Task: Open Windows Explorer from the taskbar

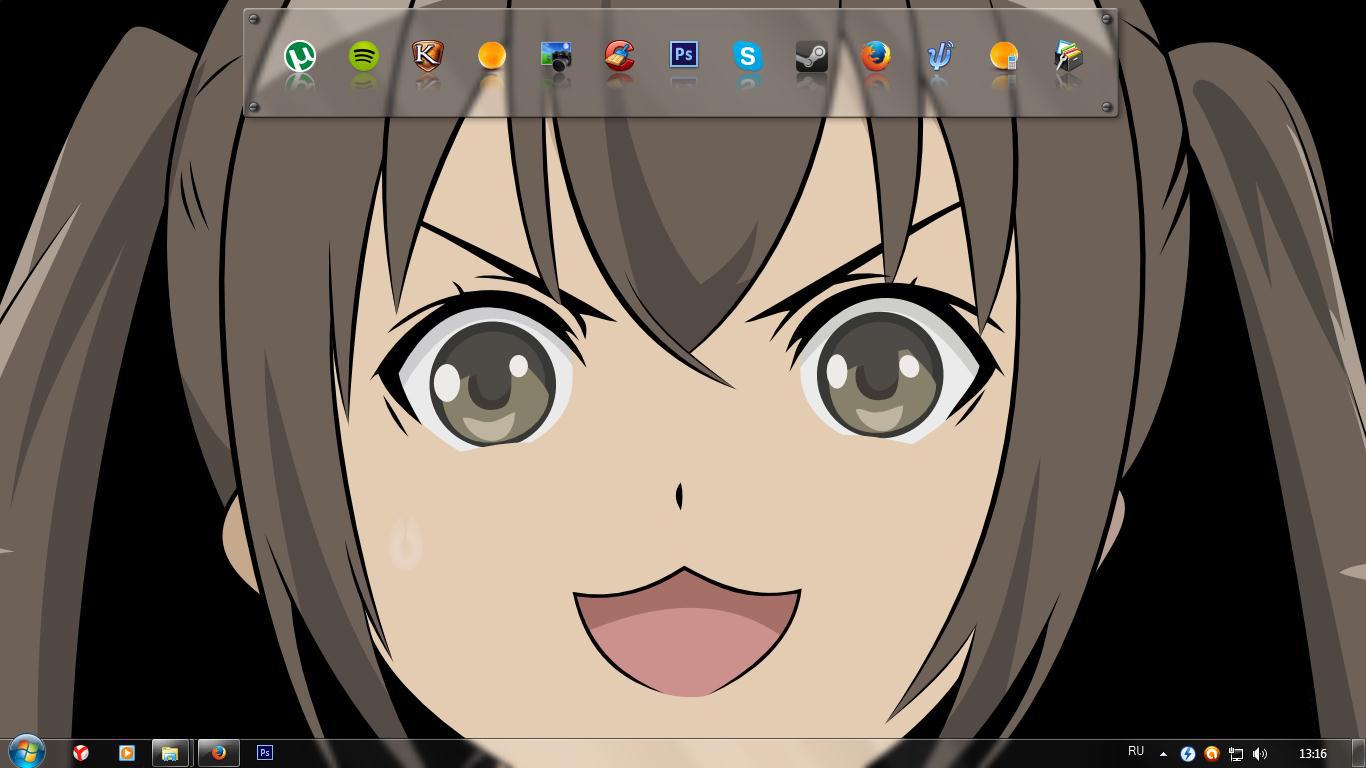Action: (170, 753)
